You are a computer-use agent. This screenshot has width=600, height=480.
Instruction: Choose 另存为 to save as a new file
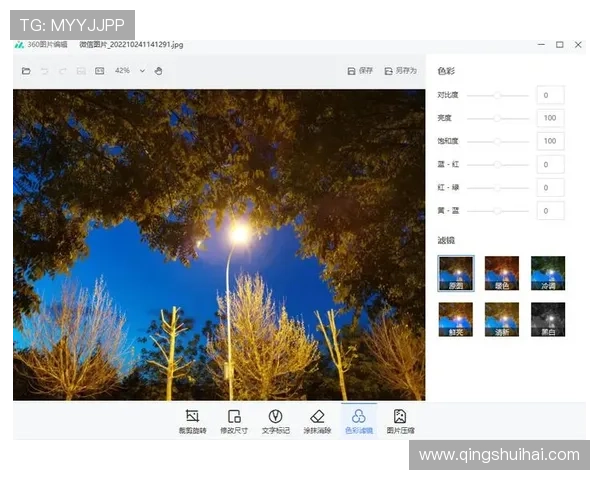click(401, 71)
